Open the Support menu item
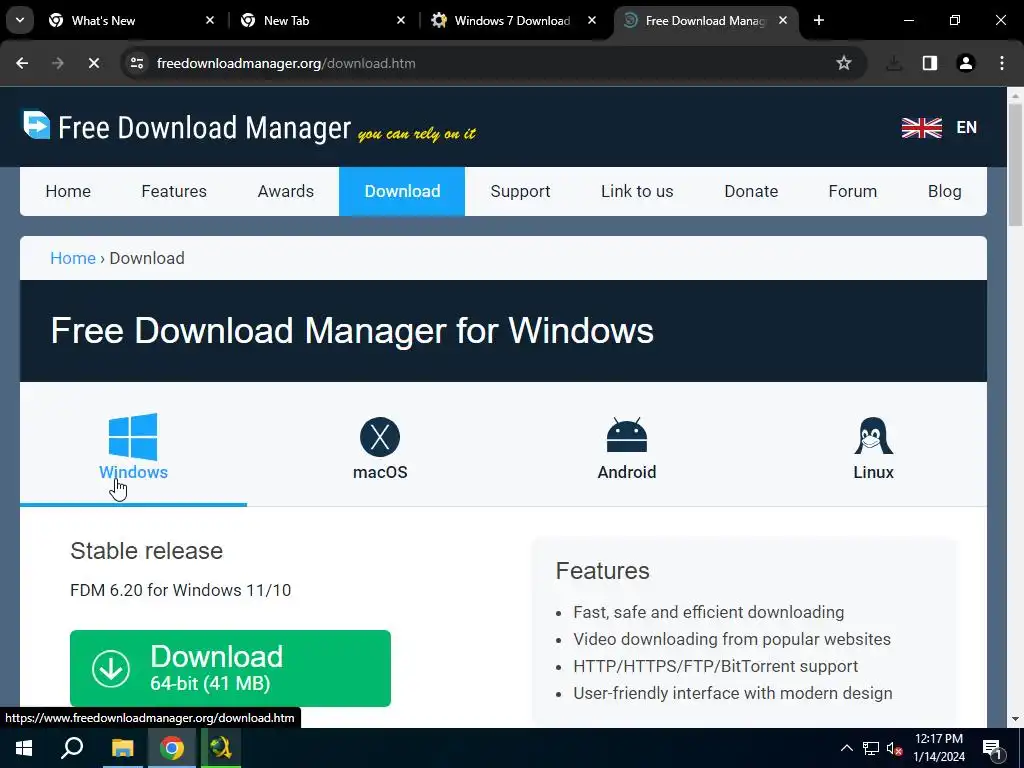Viewport: 1024px width, 768px height. (x=520, y=191)
